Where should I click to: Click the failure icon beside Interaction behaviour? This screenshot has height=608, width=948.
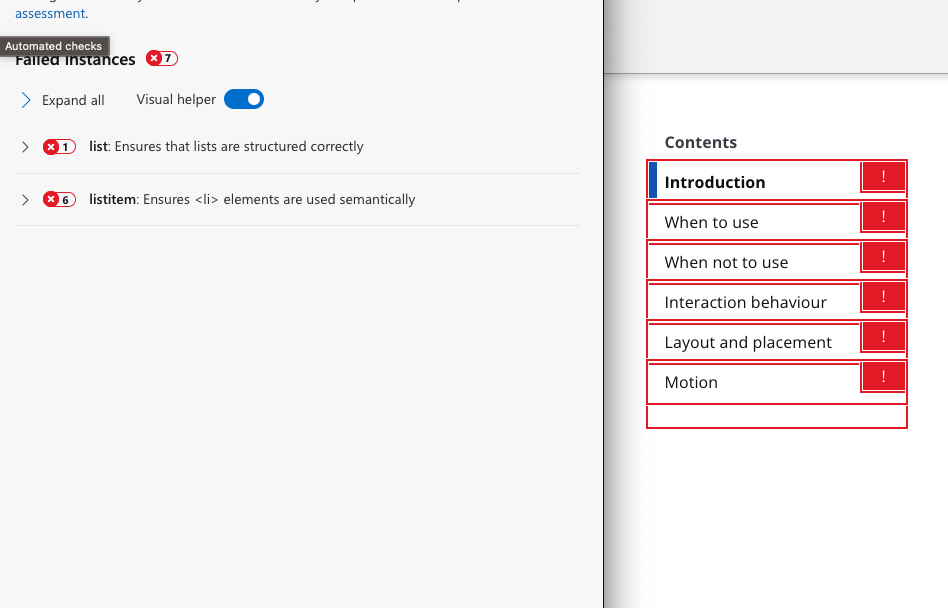(883, 296)
